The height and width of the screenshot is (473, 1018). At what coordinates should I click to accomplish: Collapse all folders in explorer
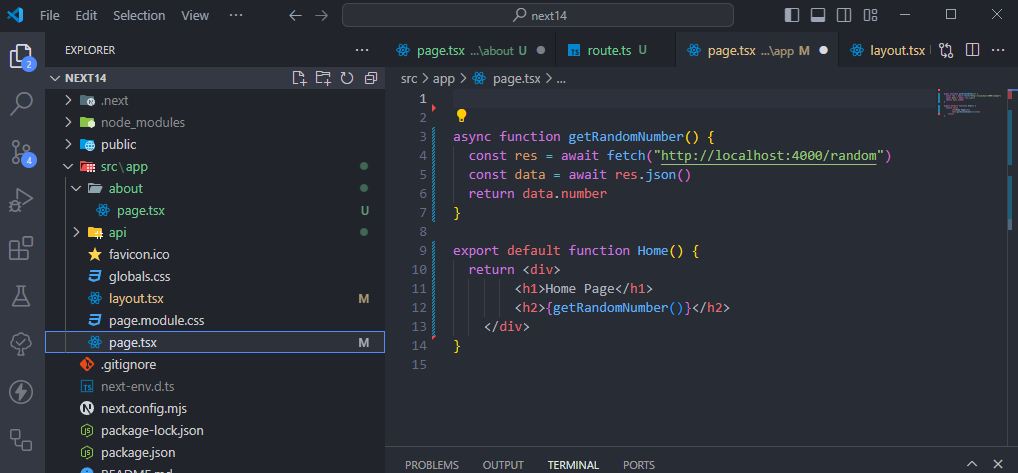[371, 78]
